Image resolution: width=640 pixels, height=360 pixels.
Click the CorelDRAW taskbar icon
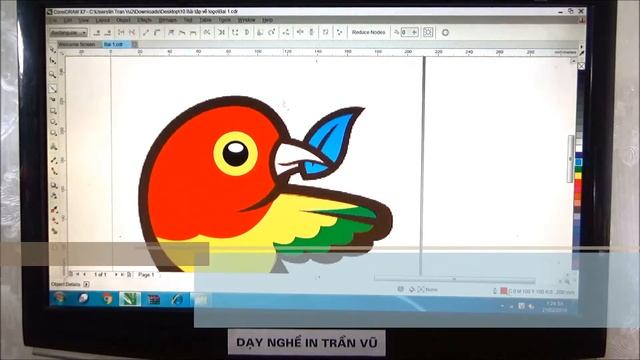point(130,299)
